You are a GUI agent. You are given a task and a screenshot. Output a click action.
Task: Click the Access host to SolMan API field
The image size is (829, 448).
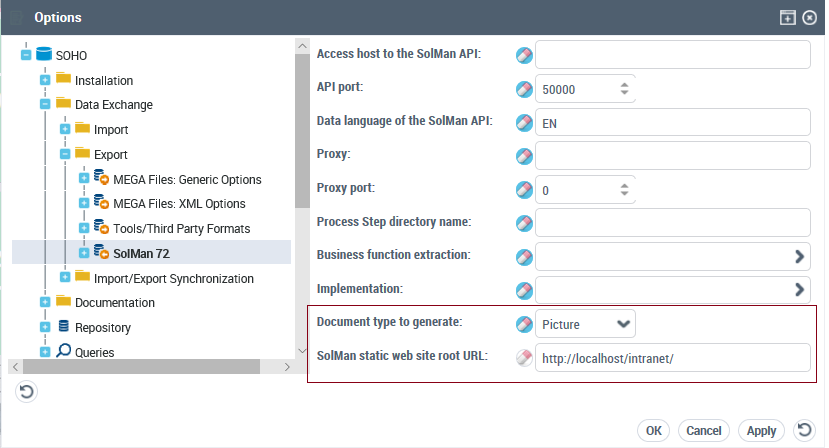tap(672, 54)
